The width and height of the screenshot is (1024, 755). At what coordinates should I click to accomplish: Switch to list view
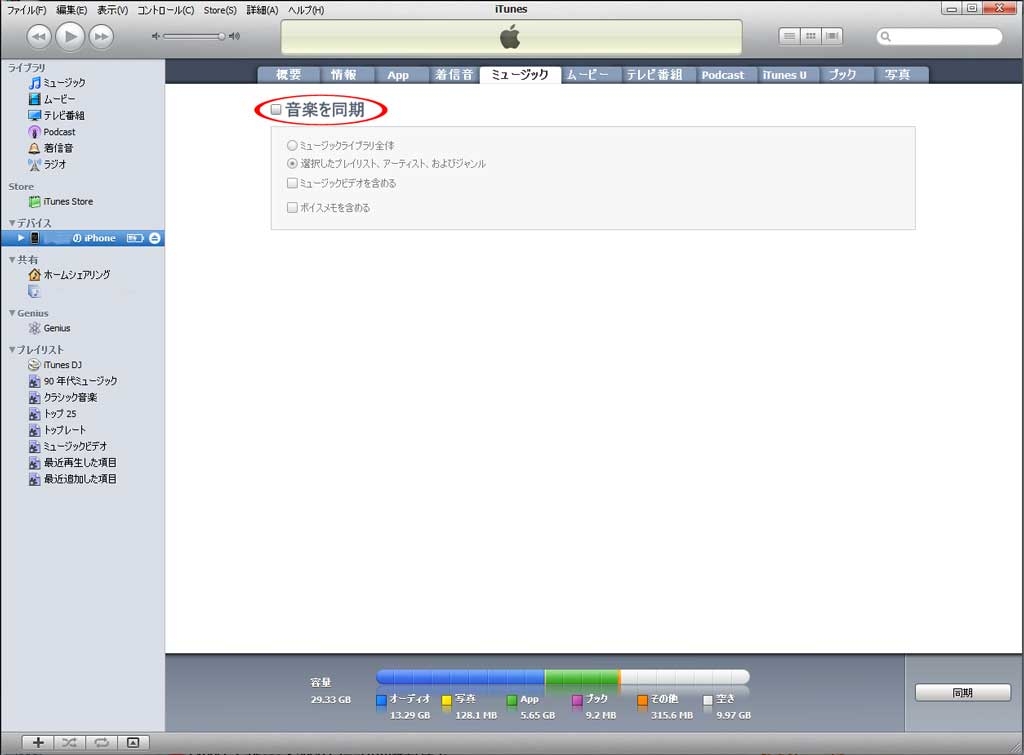pyautogui.click(x=790, y=36)
